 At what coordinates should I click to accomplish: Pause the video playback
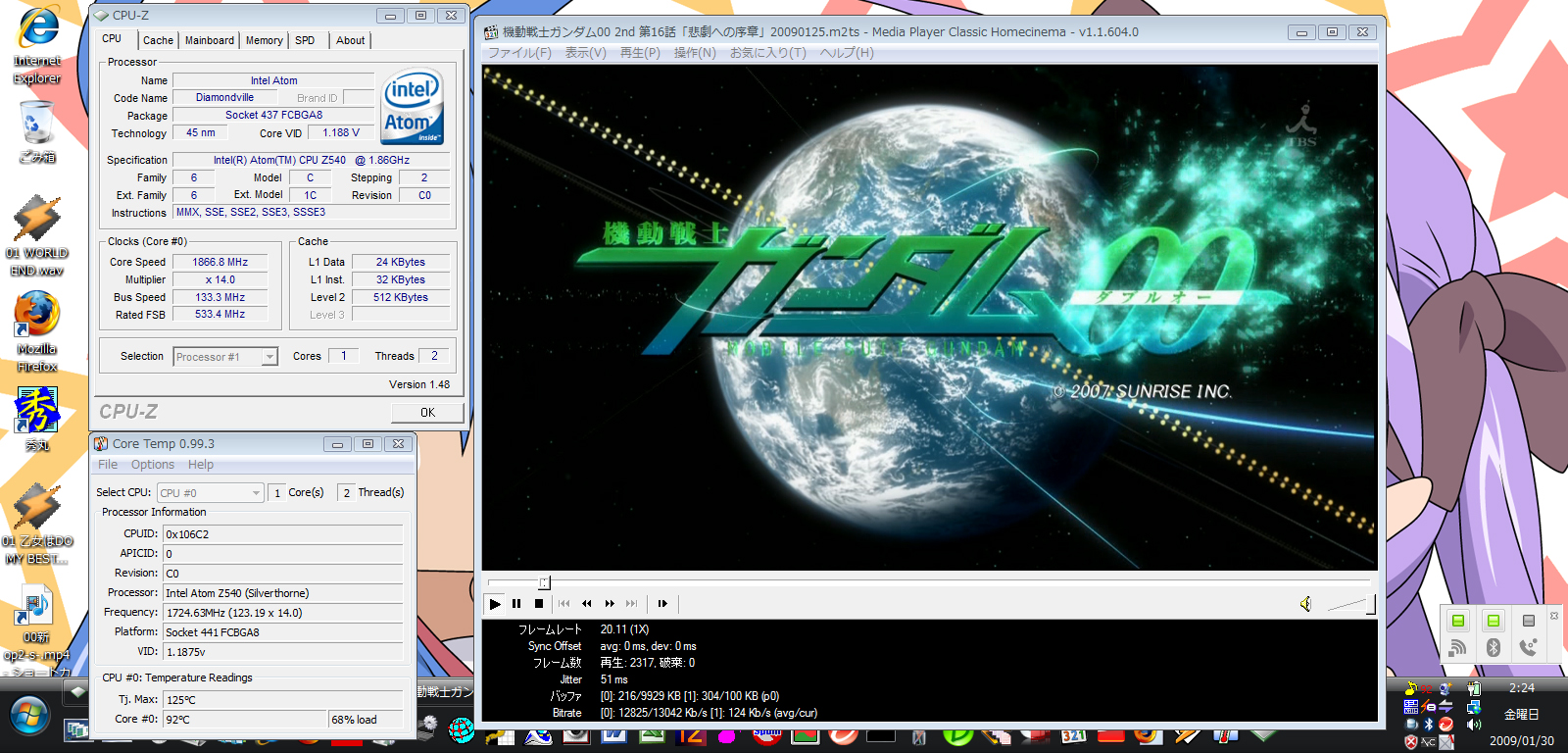pyautogui.click(x=516, y=604)
